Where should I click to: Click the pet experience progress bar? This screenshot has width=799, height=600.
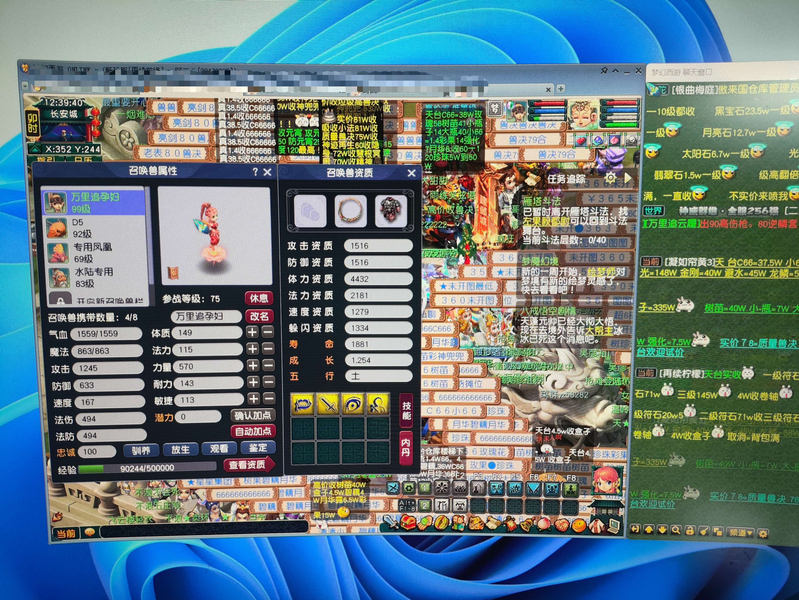(148, 468)
